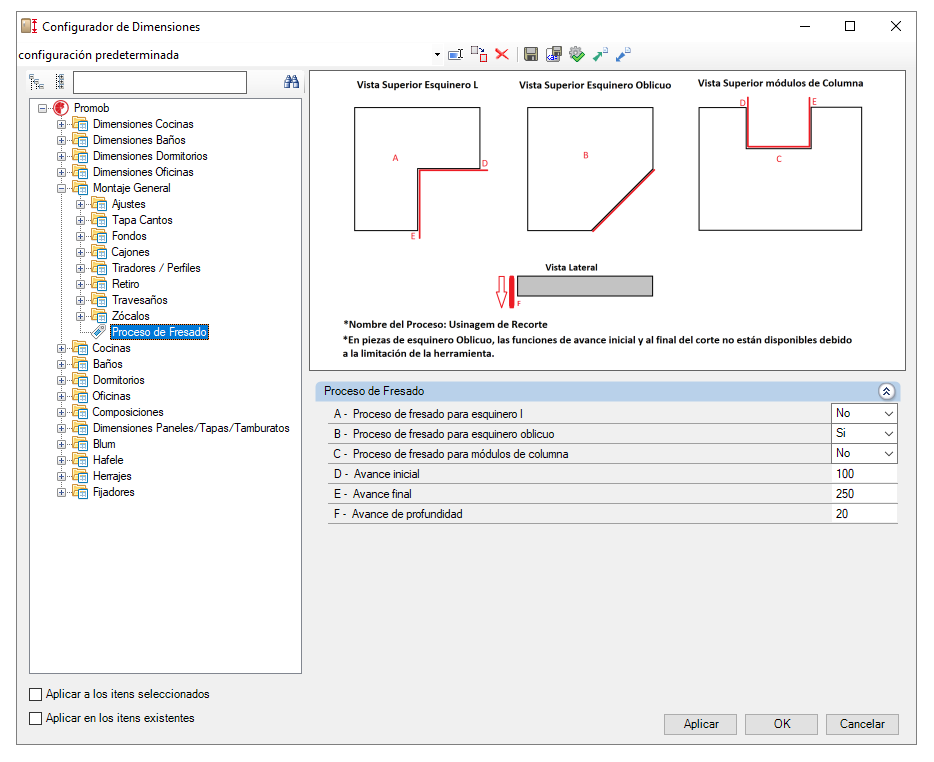Click the Proceso de Fresado section header
The image size is (934, 762).
coord(607,391)
